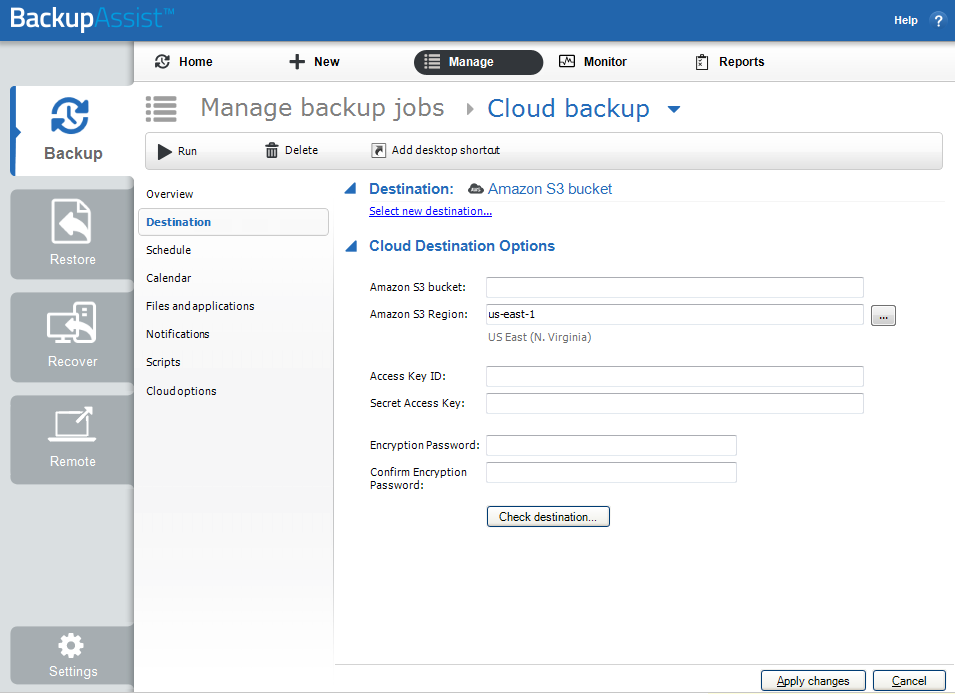Image resolution: width=955 pixels, height=694 pixels.
Task: Open the Calendar settings page
Action: tap(169, 278)
